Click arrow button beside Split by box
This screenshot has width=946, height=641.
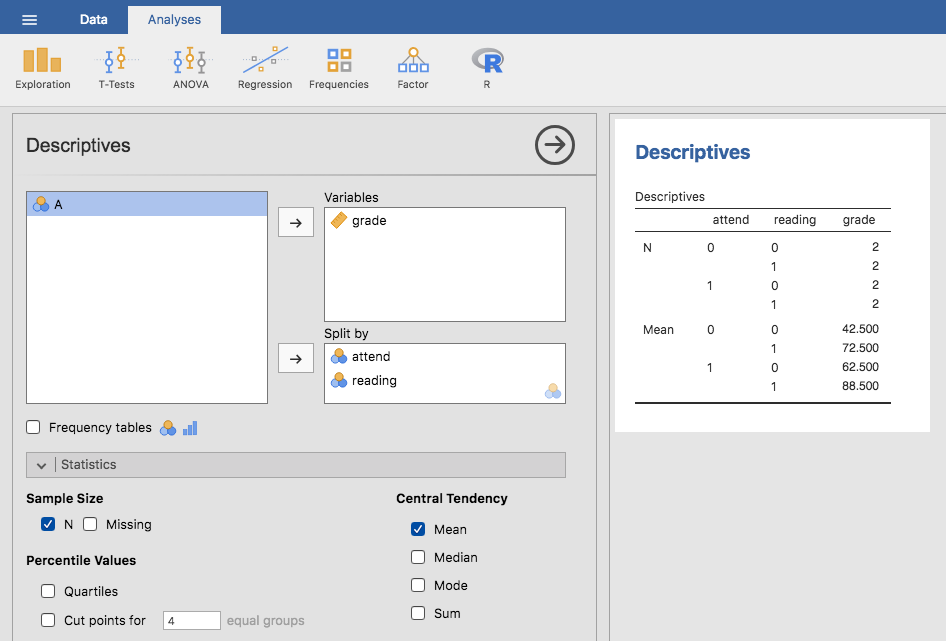point(295,358)
